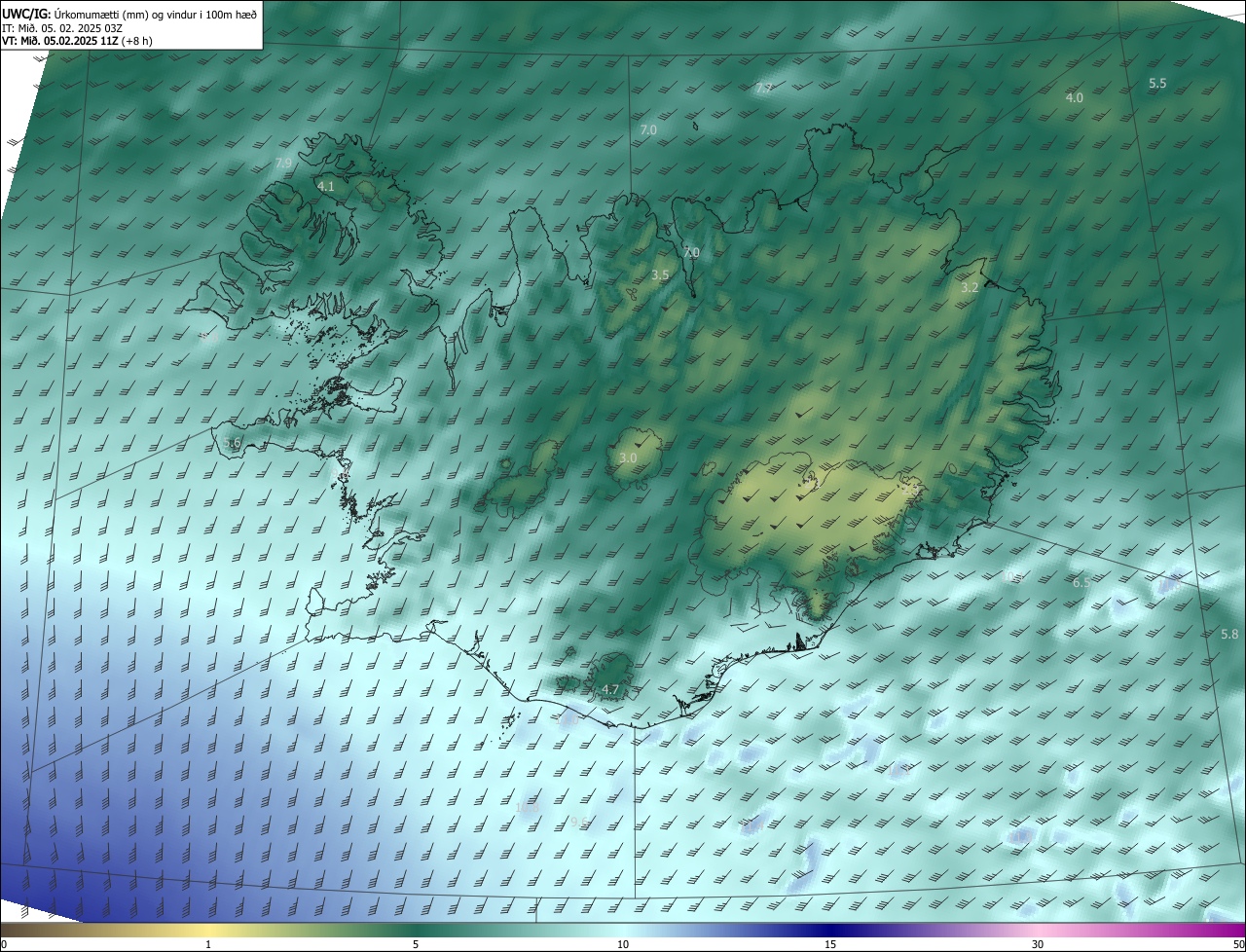The image size is (1246, 952).
Task: Click the colour scale tick label 0
Action: point(4,944)
